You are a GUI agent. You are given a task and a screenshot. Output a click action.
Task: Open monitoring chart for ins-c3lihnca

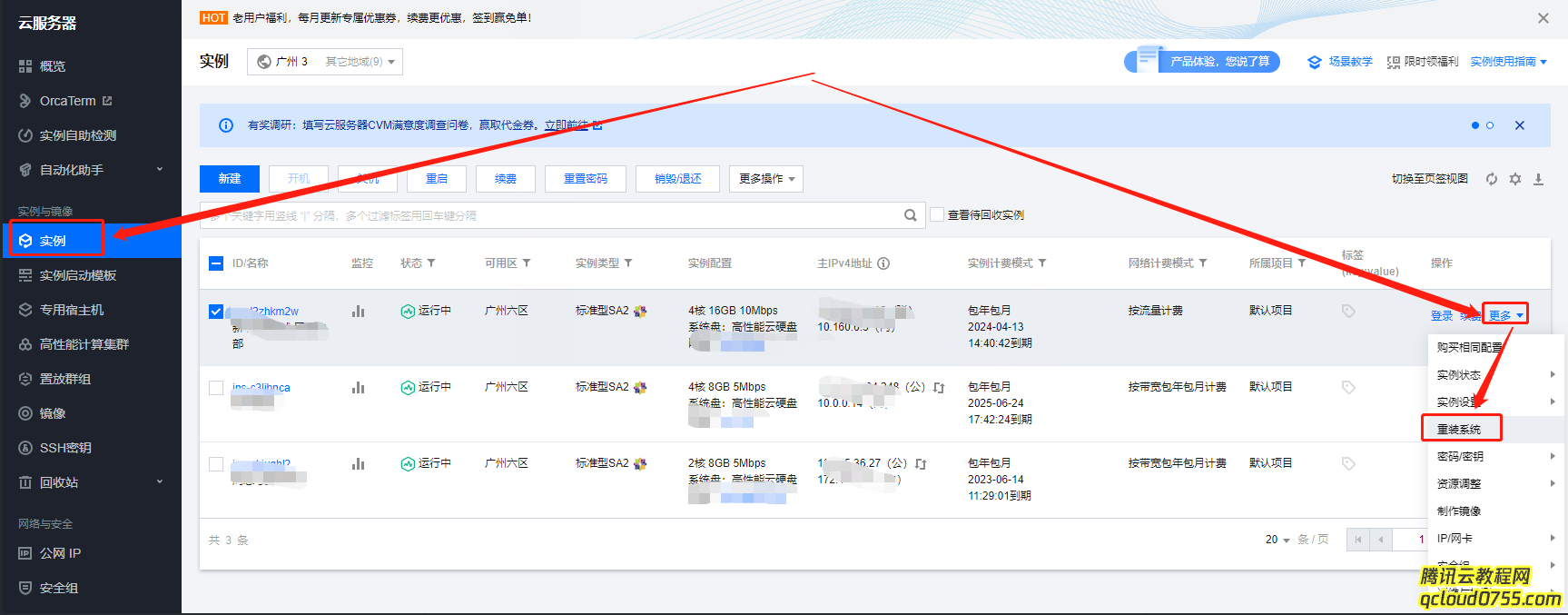click(359, 388)
